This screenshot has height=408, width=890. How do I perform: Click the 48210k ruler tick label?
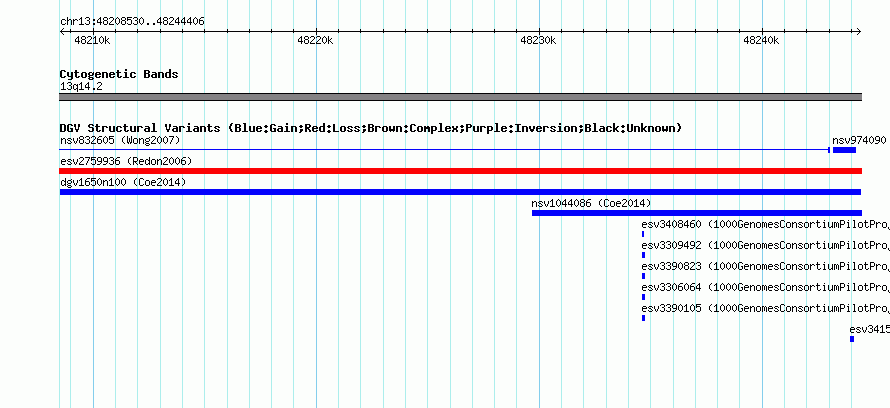coord(92,41)
